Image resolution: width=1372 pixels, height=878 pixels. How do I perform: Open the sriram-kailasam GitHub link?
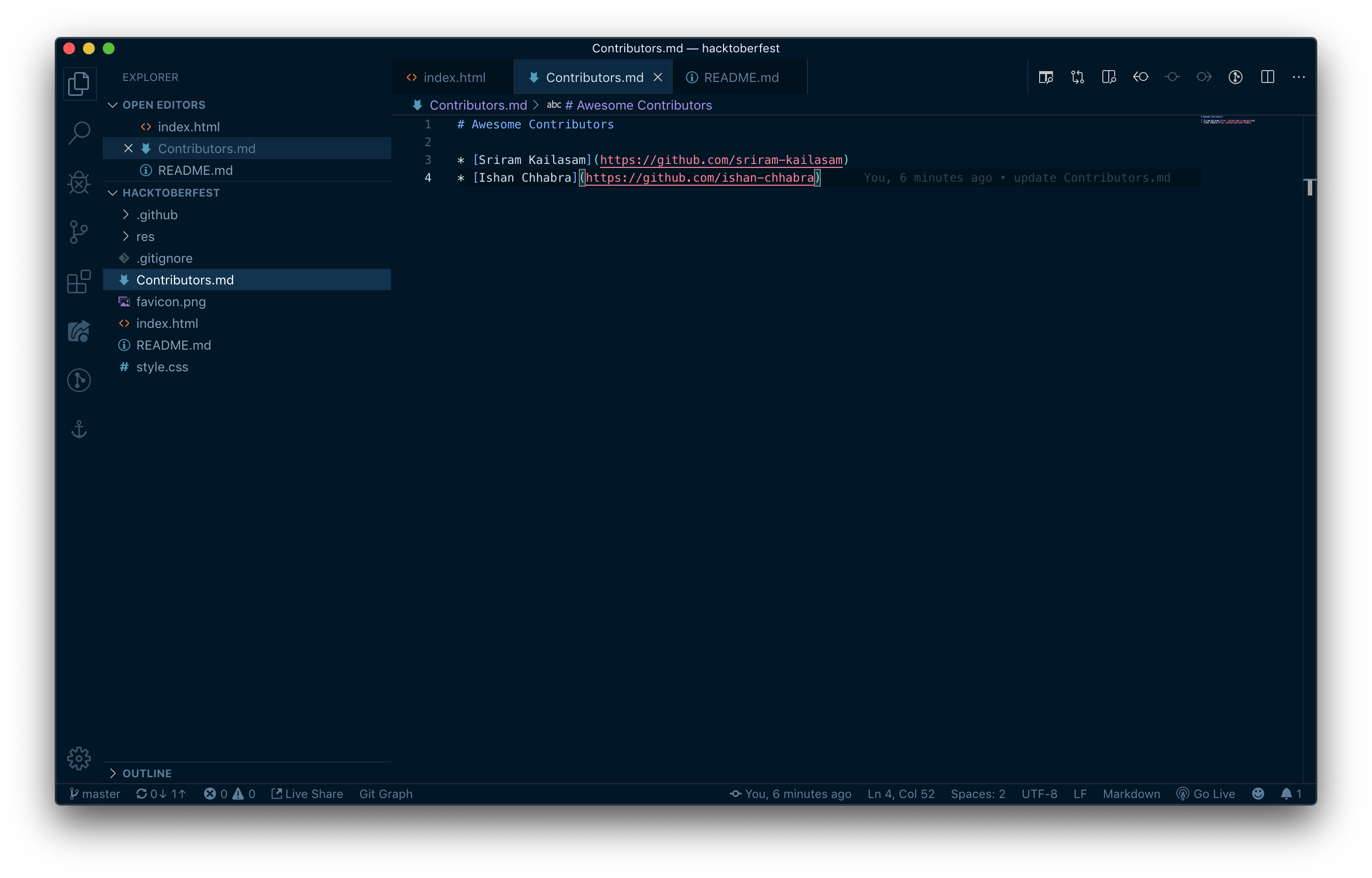pyautogui.click(x=721, y=160)
